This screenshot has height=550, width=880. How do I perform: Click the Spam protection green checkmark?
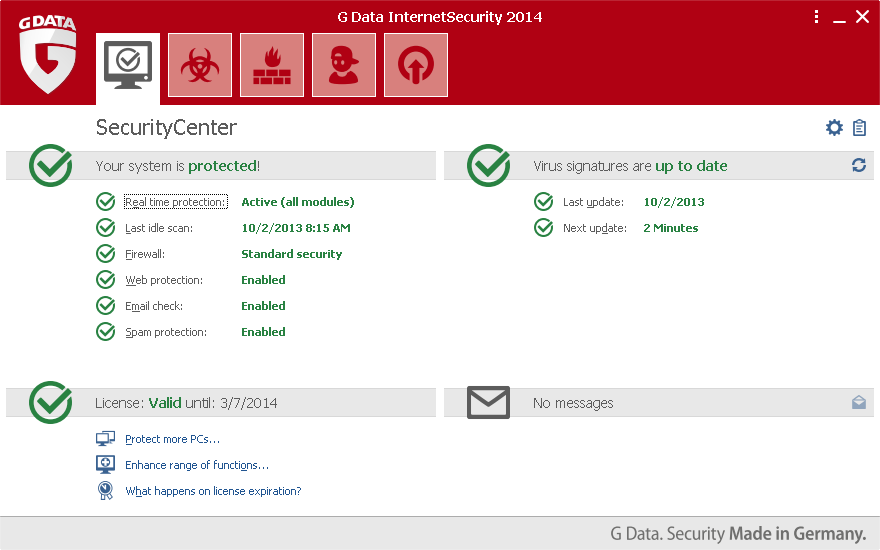pyautogui.click(x=106, y=332)
